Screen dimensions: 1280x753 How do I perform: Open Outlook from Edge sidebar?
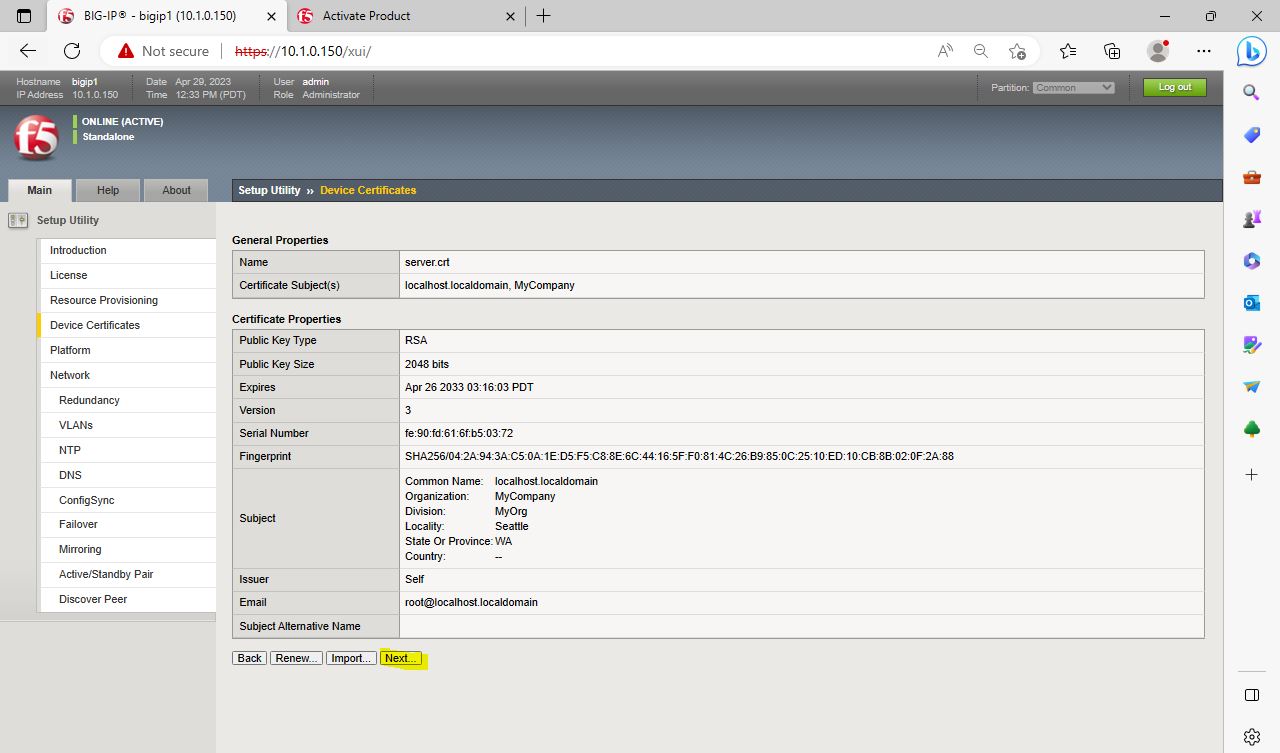1251,302
